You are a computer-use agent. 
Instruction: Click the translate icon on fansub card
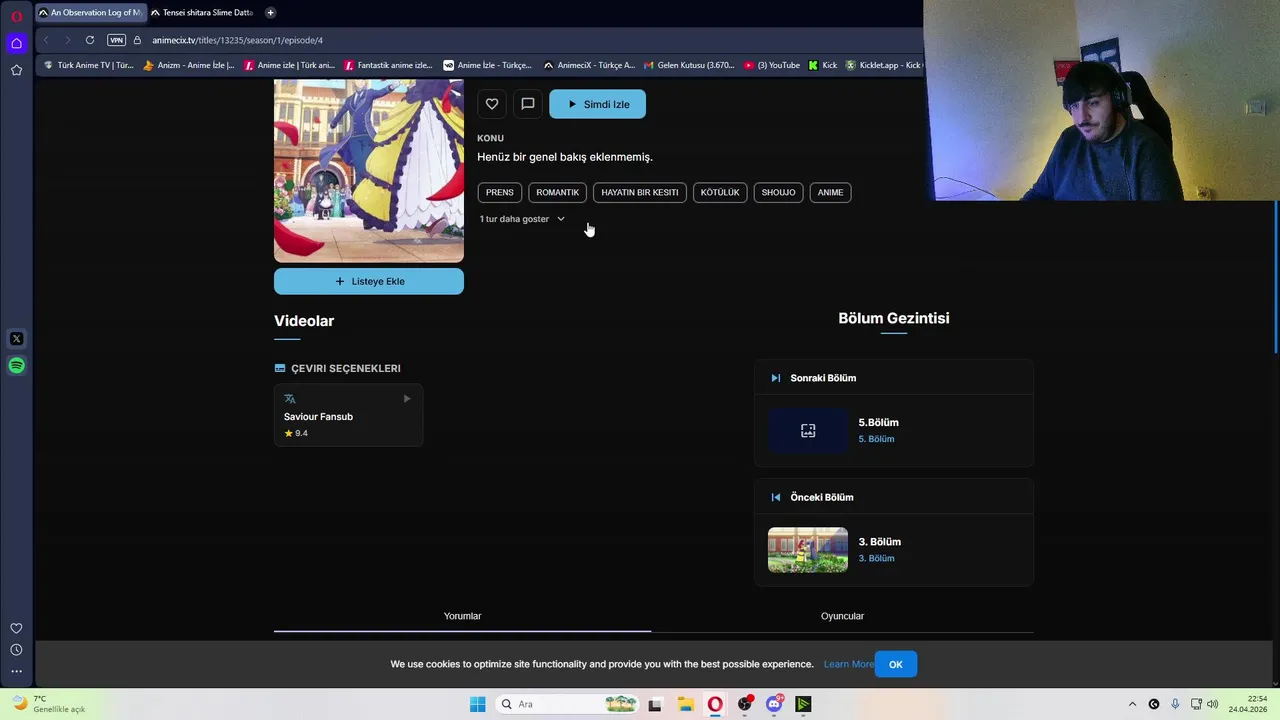(x=290, y=399)
